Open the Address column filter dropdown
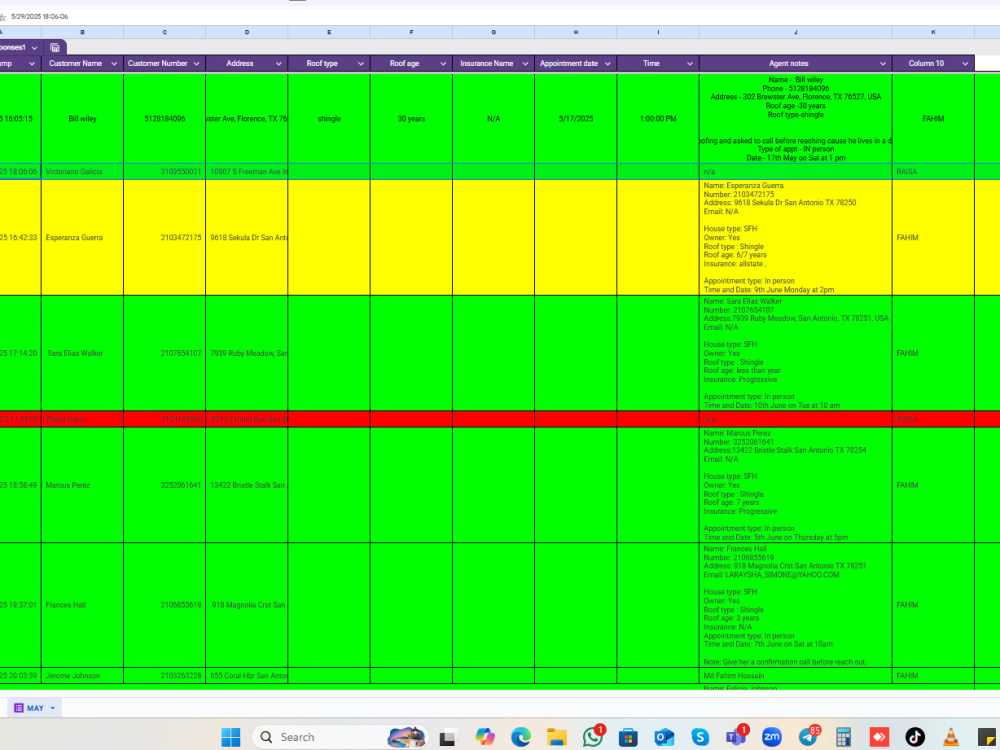Viewport: 1000px width, 750px height. [279, 64]
